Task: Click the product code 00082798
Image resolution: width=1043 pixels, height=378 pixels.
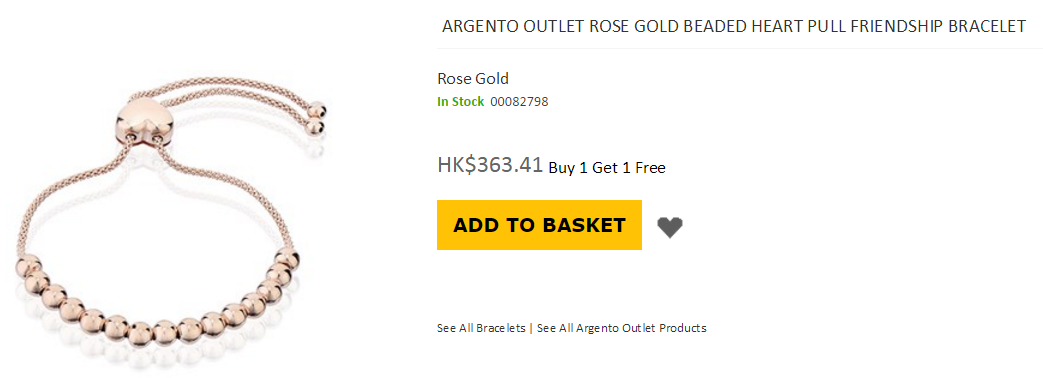Action: pyautogui.click(x=520, y=102)
